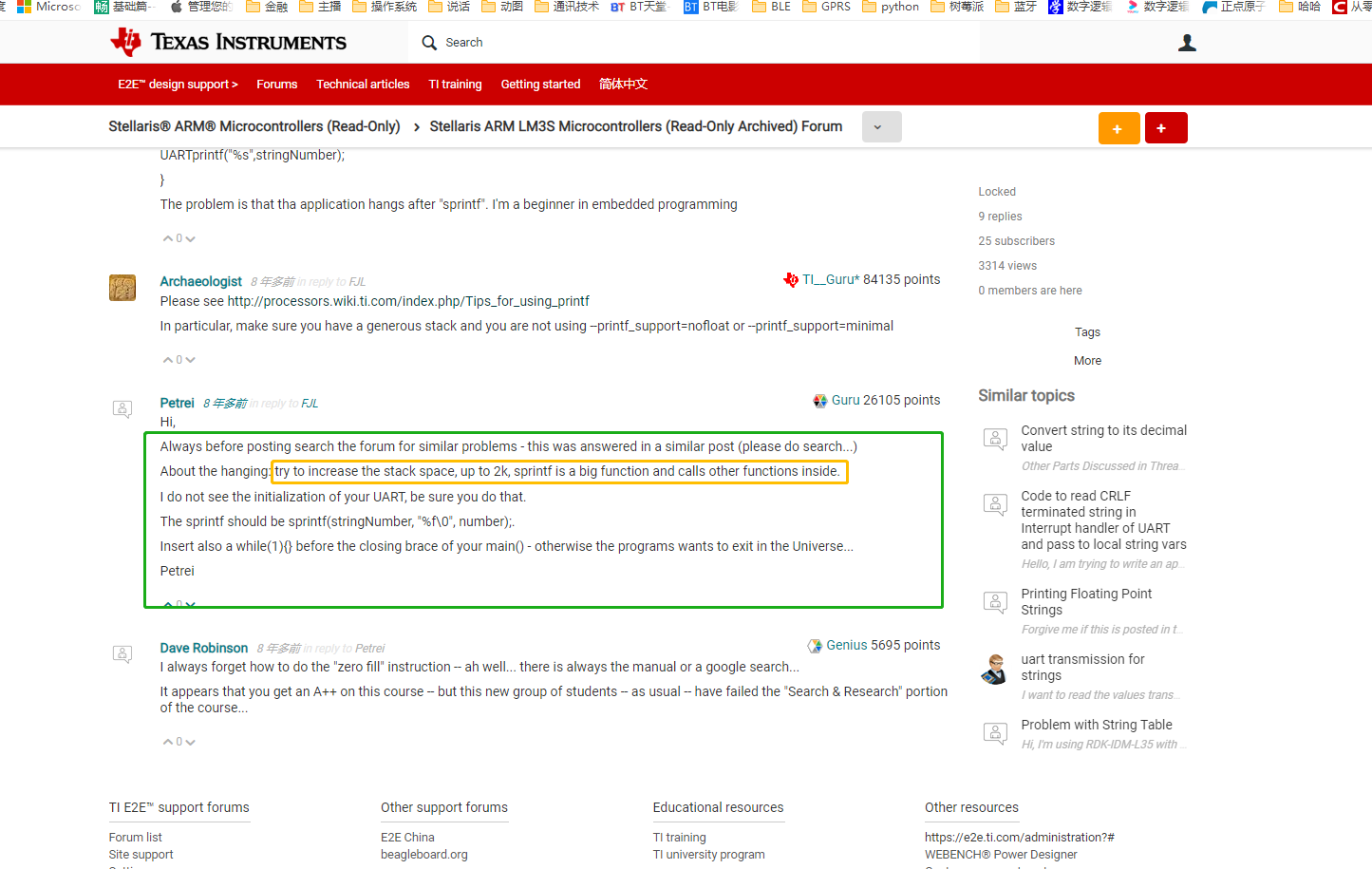Click the Texas Instruments logo
Screen dimensions: 1372x869
click(228, 42)
